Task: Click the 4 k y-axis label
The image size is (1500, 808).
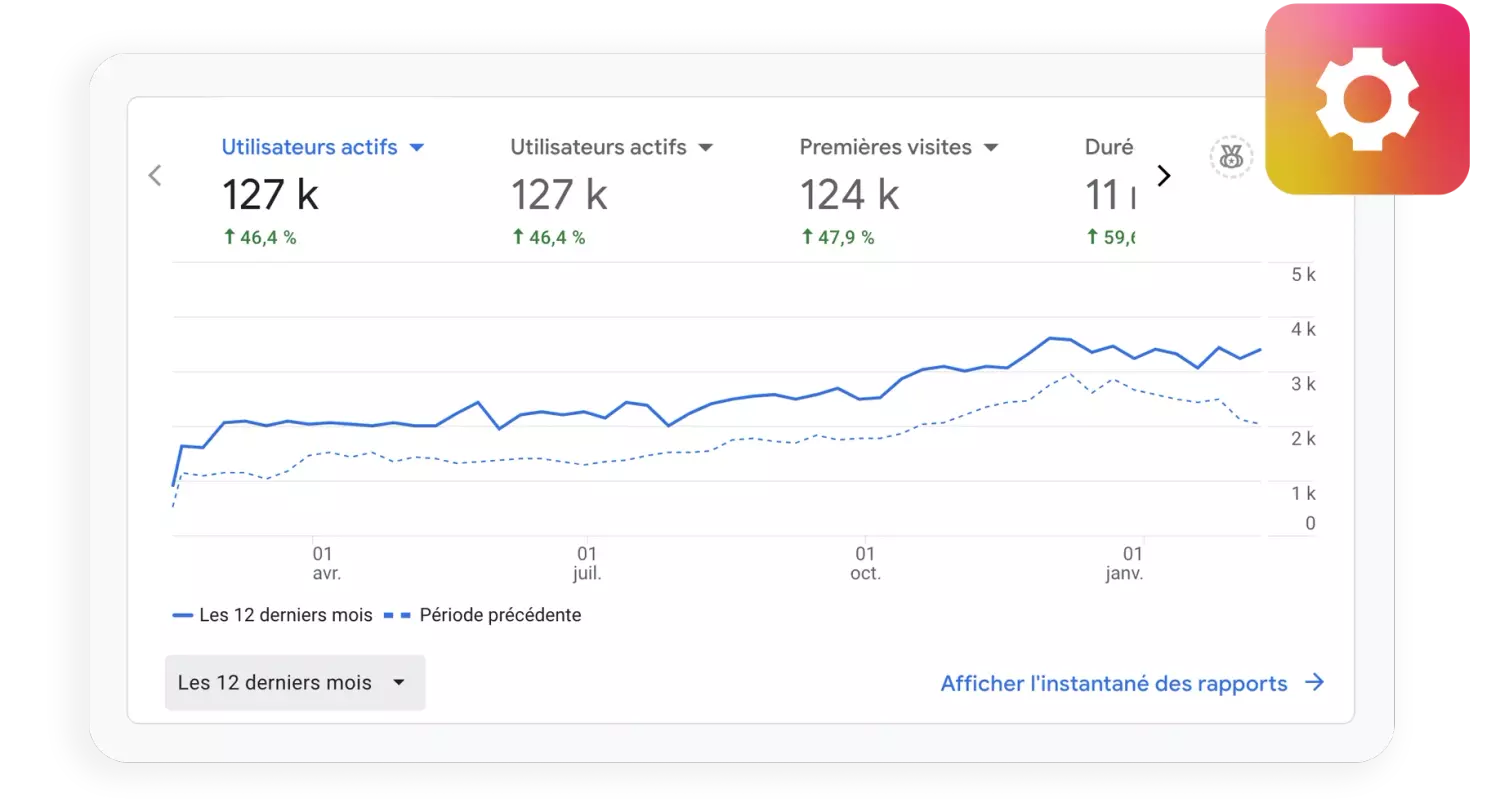Action: click(x=1304, y=329)
